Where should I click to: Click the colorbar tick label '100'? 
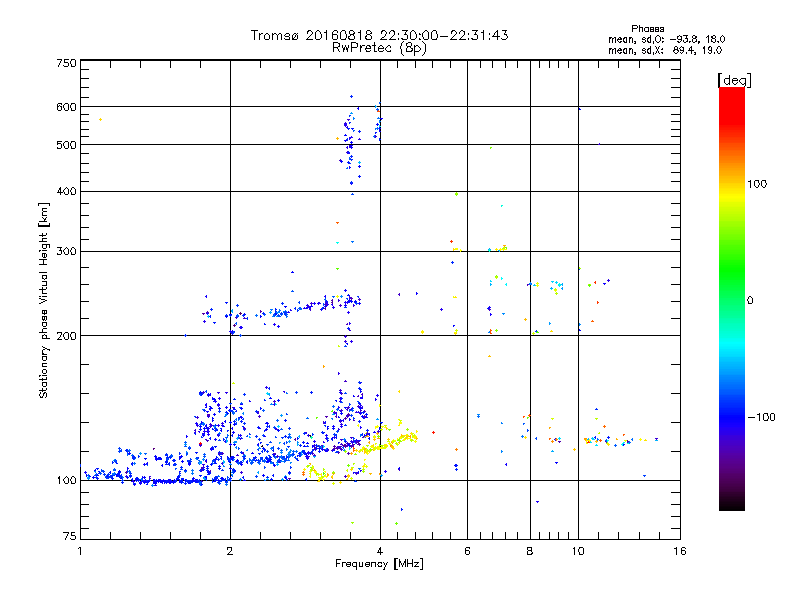click(x=757, y=184)
